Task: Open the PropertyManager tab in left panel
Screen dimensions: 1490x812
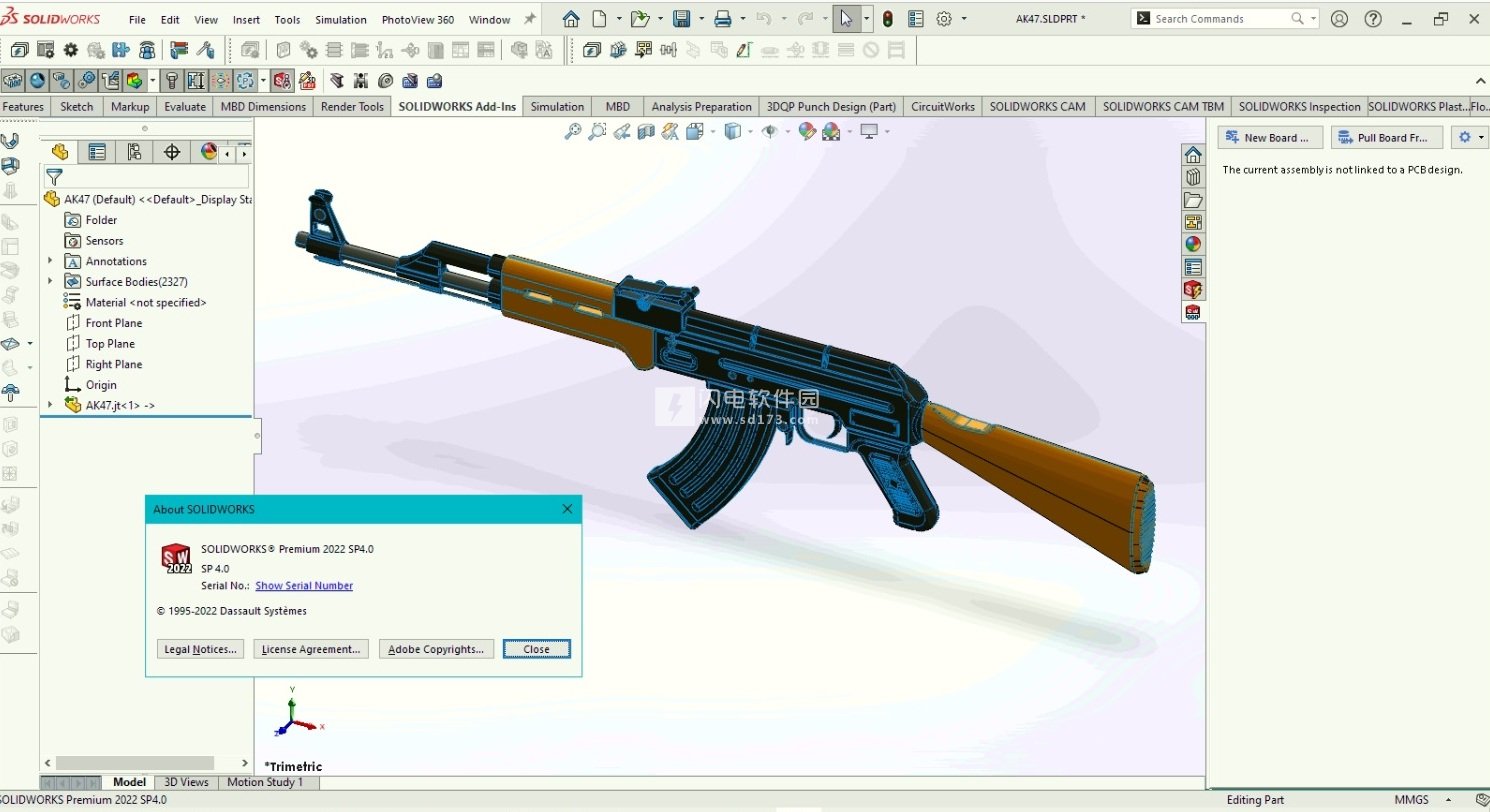Action: (x=97, y=152)
